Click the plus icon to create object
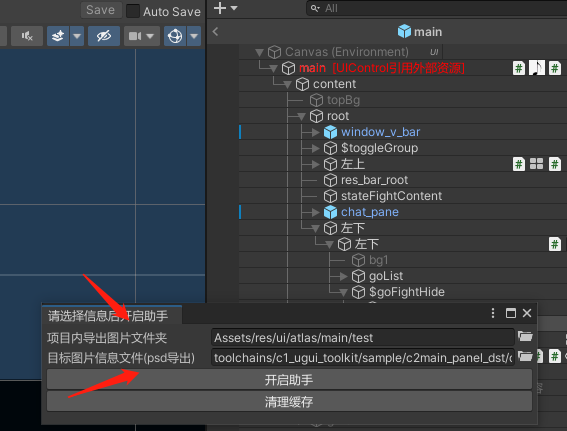The width and height of the screenshot is (567, 431). coord(220,8)
